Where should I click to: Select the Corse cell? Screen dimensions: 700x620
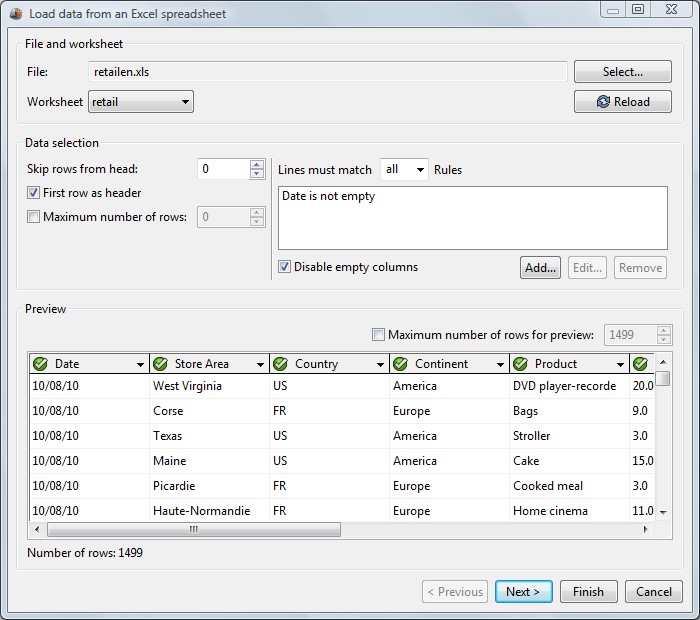coord(209,411)
